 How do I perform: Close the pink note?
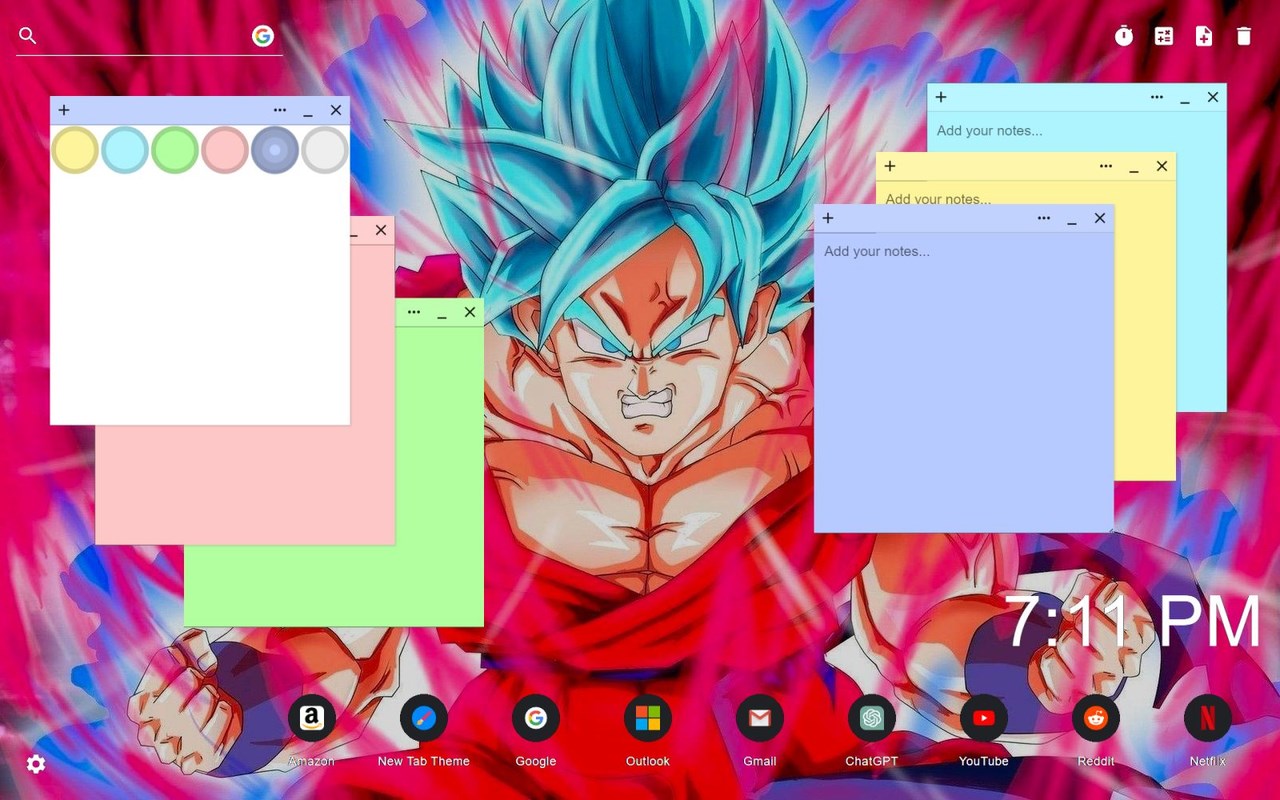[x=381, y=230]
